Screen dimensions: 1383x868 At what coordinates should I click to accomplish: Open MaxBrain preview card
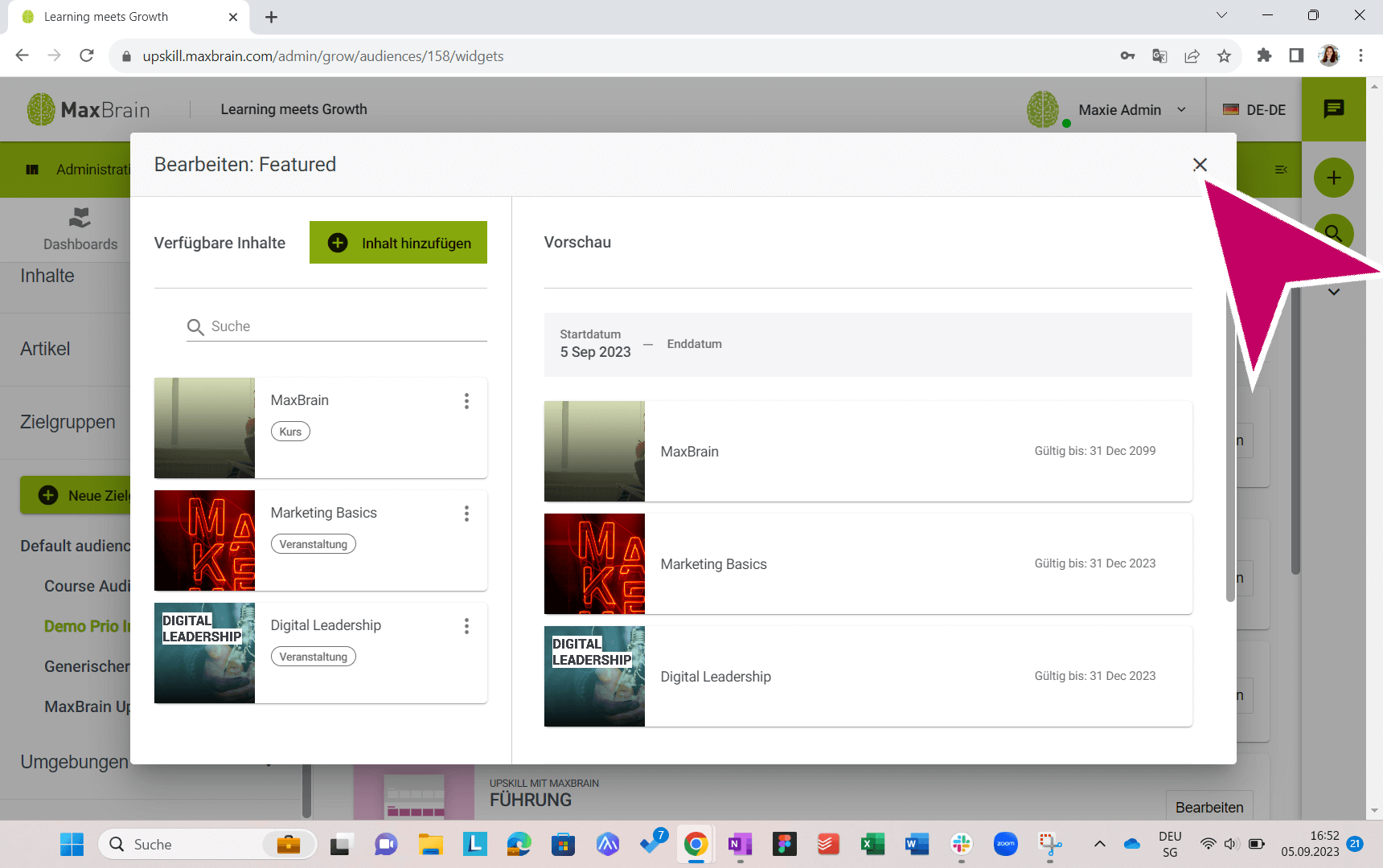pos(868,451)
